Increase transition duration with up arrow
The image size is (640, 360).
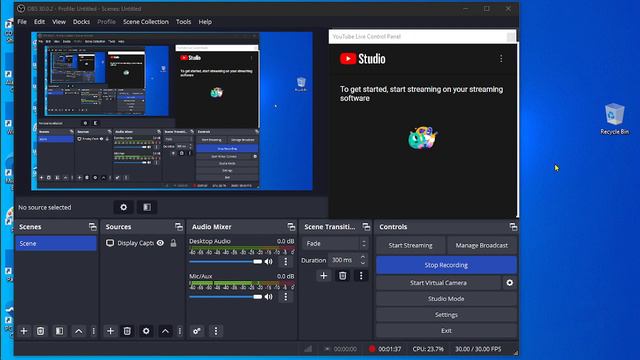(363, 257)
